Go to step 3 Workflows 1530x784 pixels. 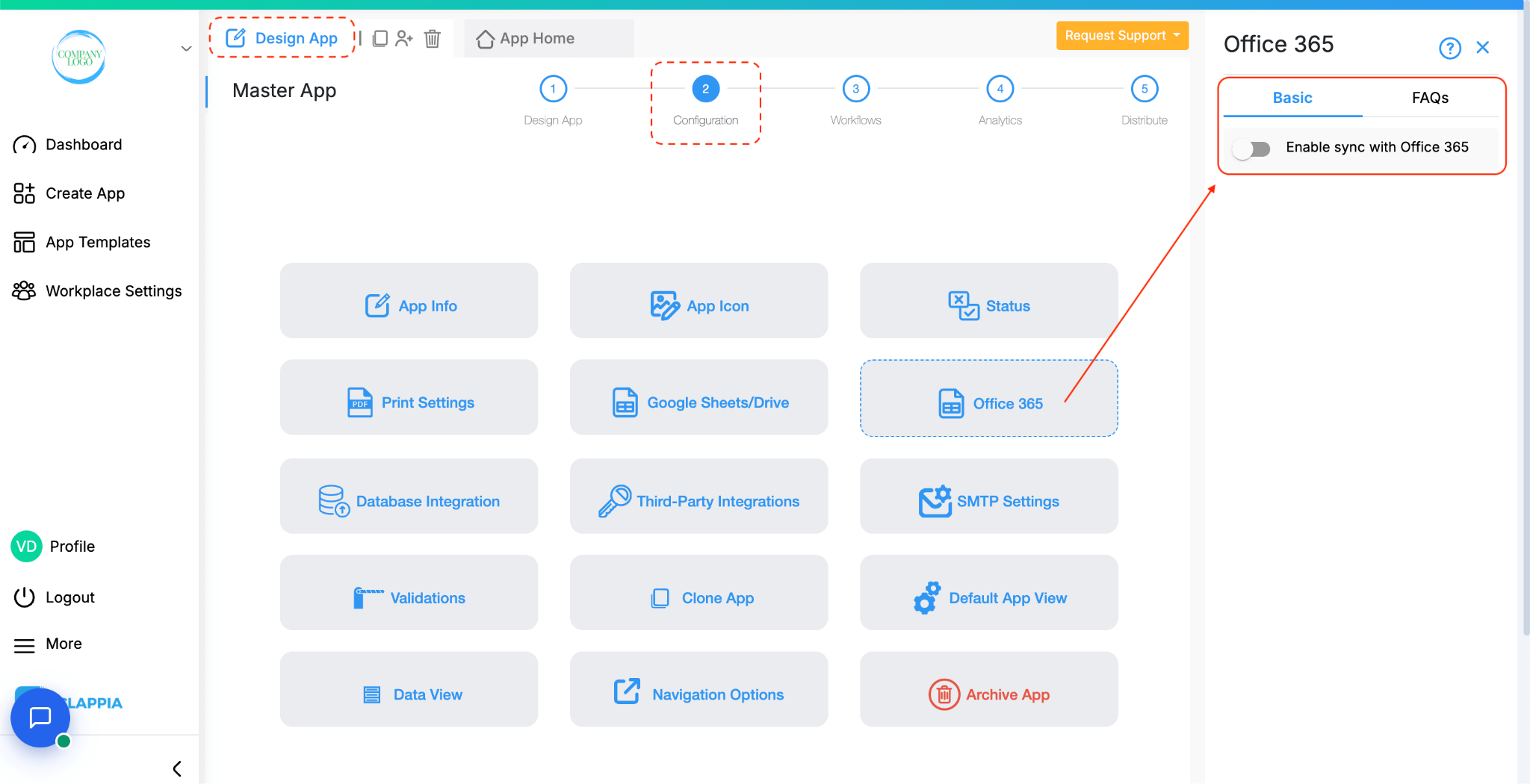(x=855, y=100)
